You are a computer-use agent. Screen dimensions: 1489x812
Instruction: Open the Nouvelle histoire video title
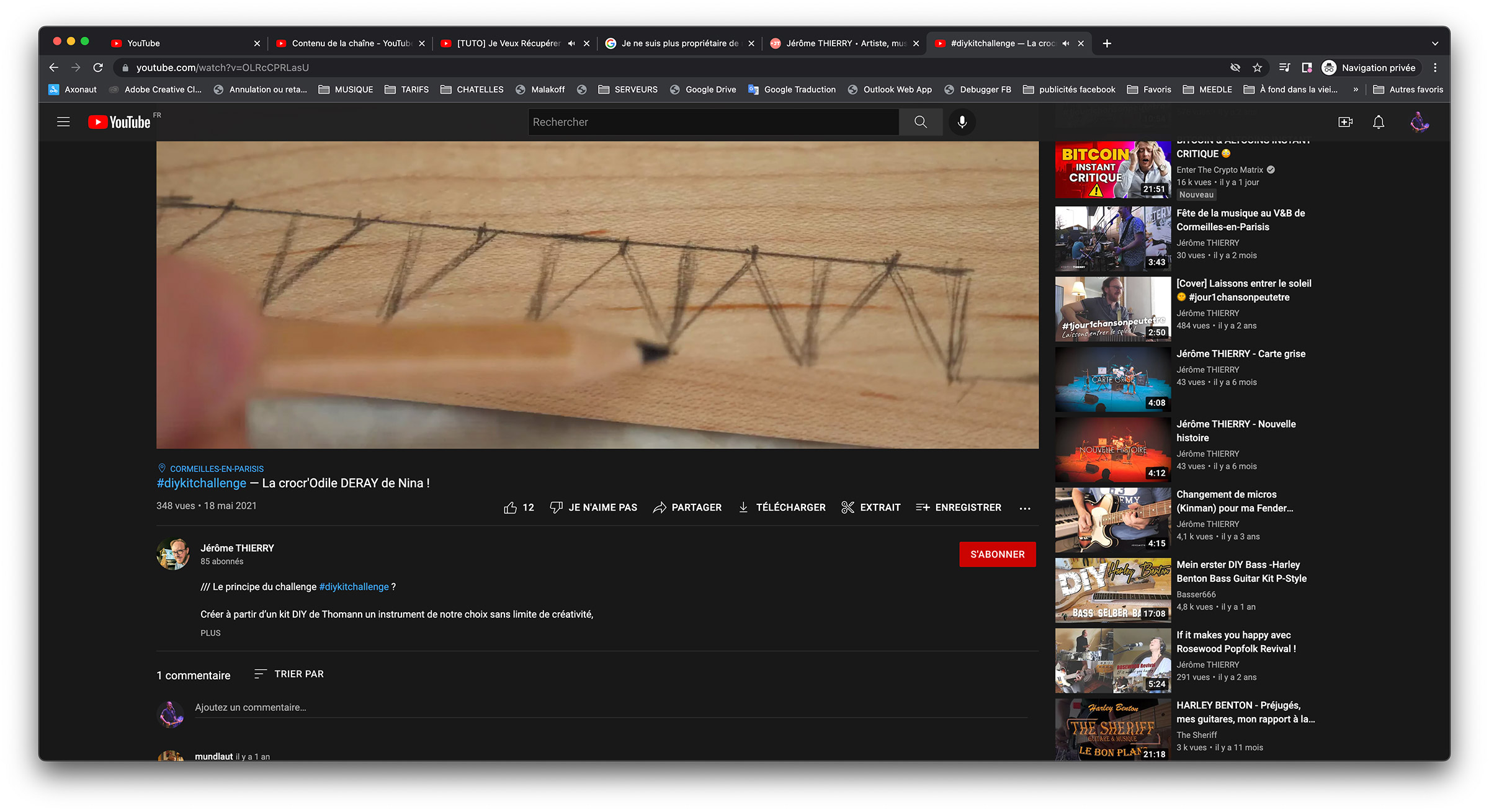tap(1236, 431)
